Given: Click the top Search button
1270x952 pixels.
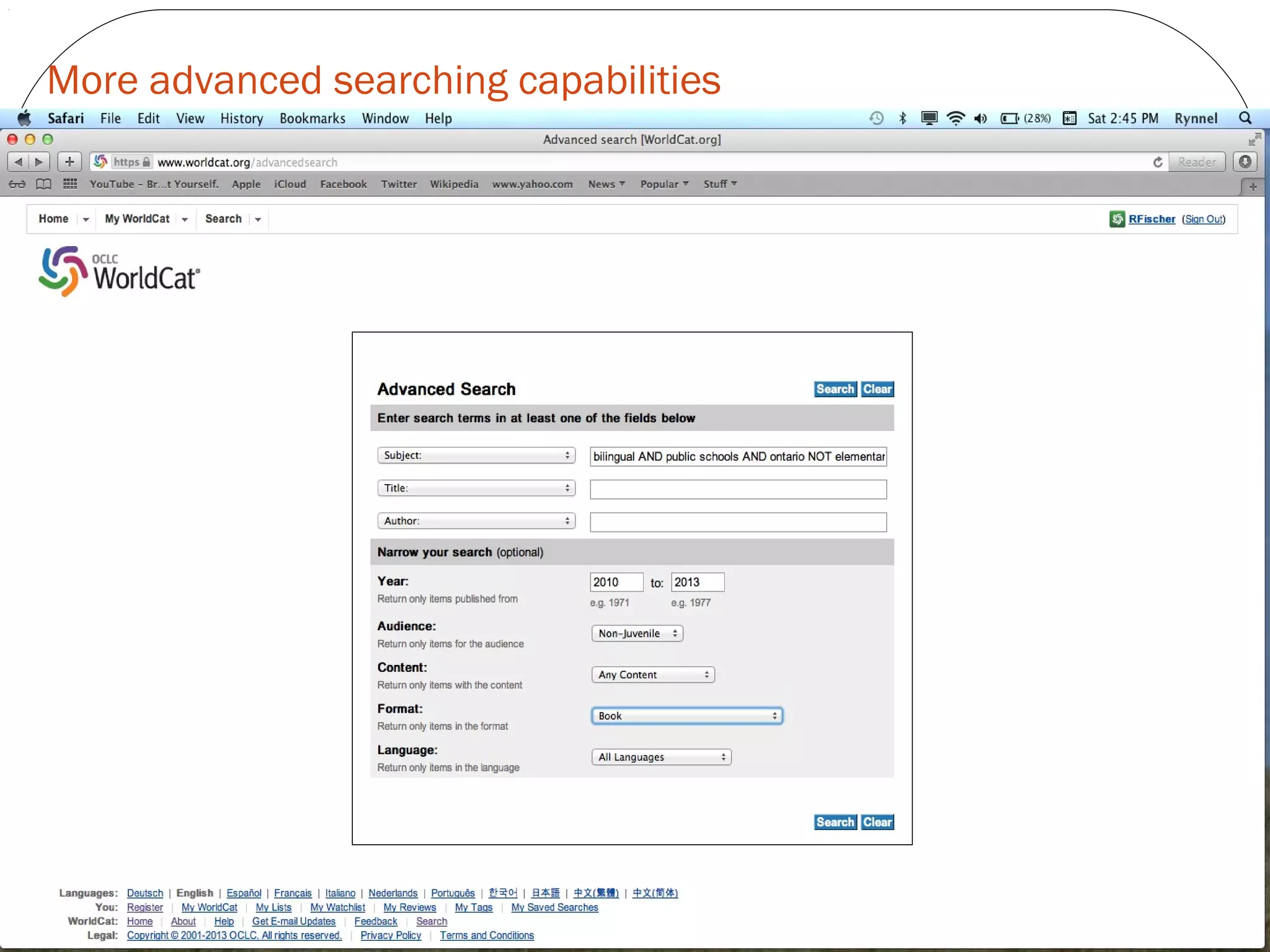Looking at the screenshot, I should click(x=835, y=389).
